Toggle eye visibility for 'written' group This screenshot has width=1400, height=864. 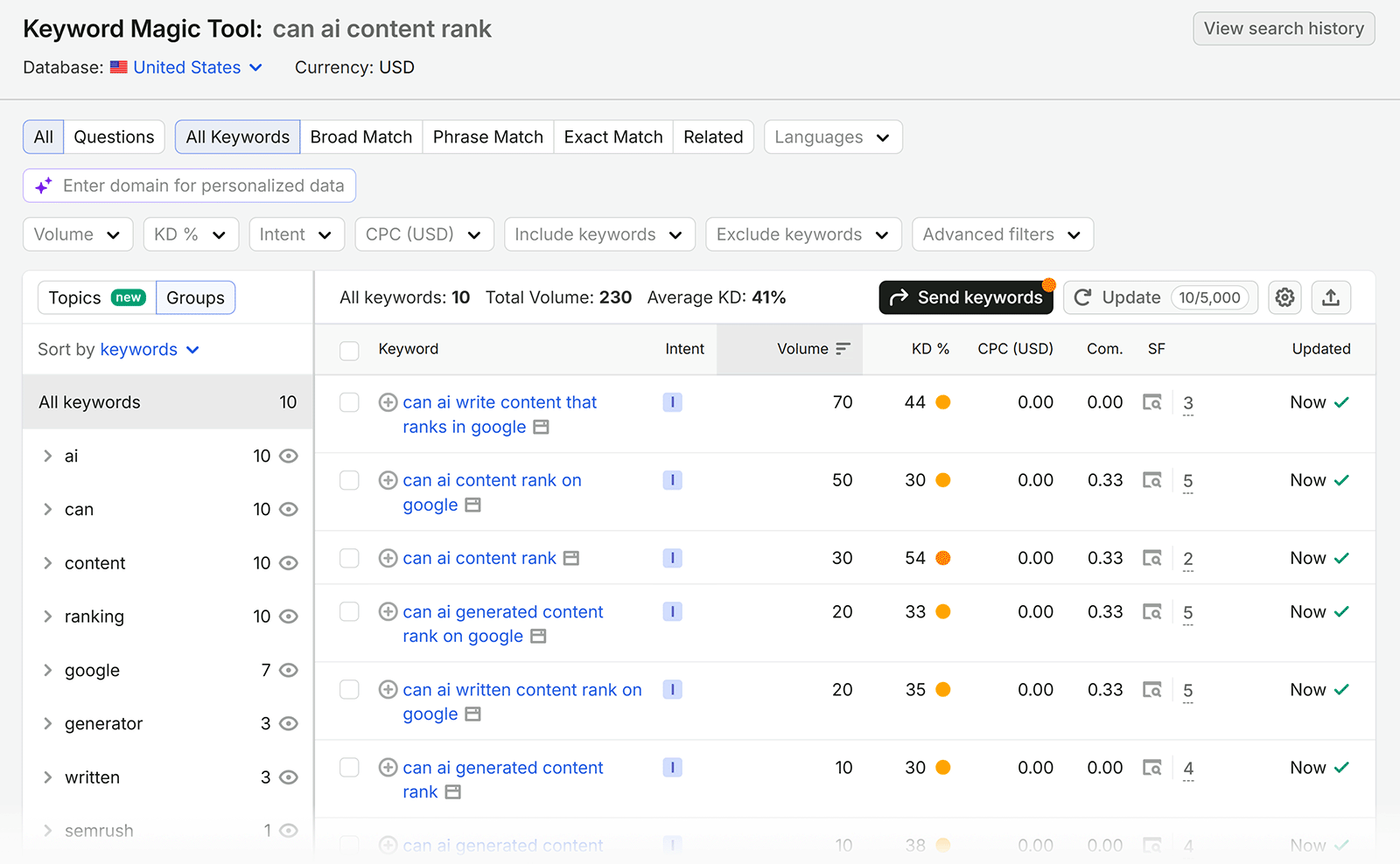289,777
